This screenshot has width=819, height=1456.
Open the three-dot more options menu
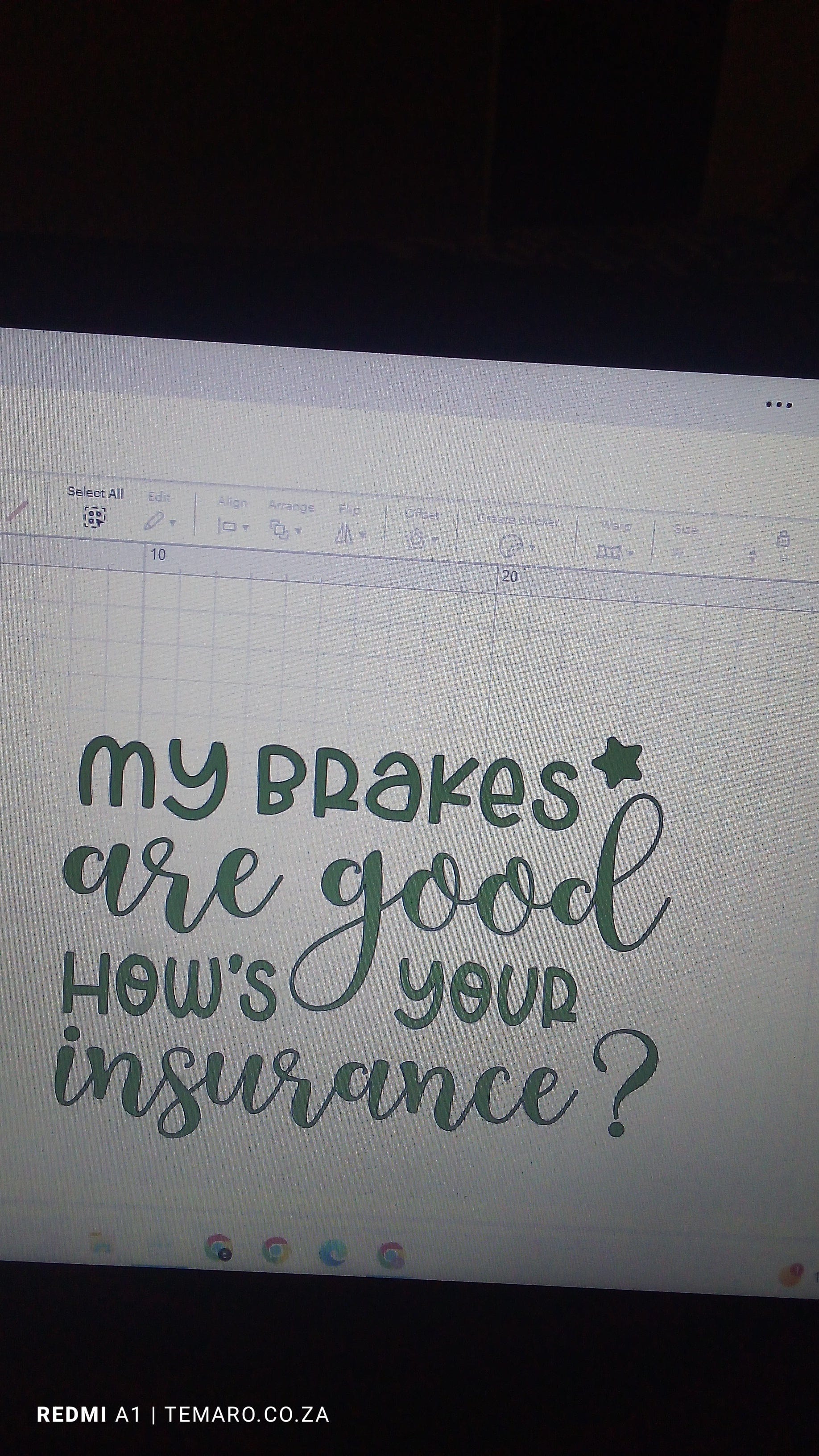[x=778, y=405]
